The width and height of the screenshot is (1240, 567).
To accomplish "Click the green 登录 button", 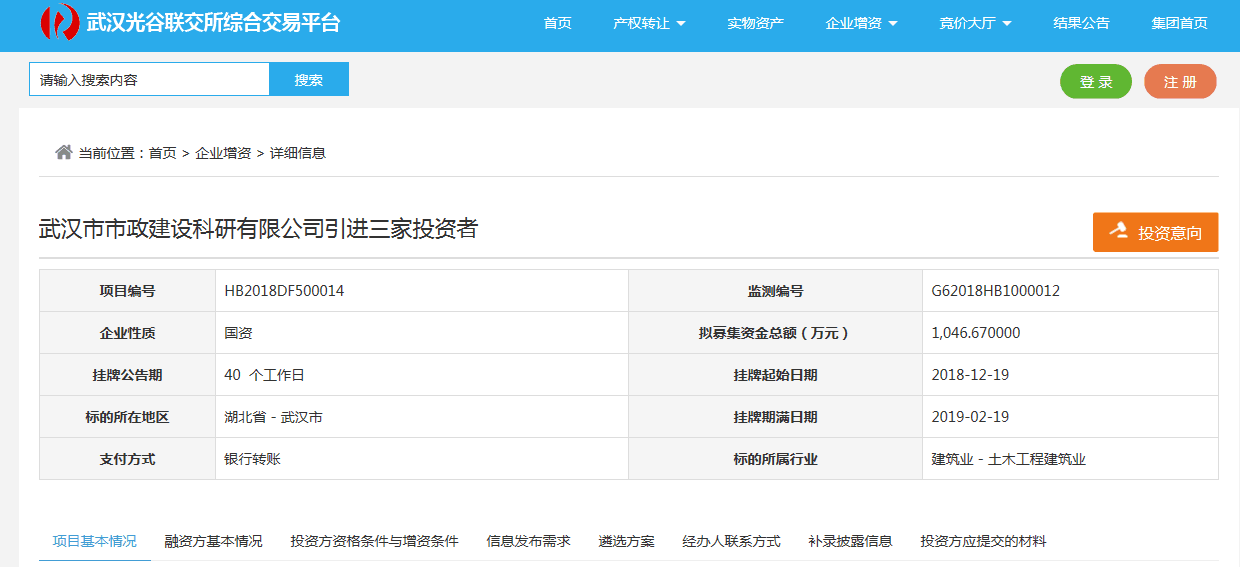I will [1096, 82].
